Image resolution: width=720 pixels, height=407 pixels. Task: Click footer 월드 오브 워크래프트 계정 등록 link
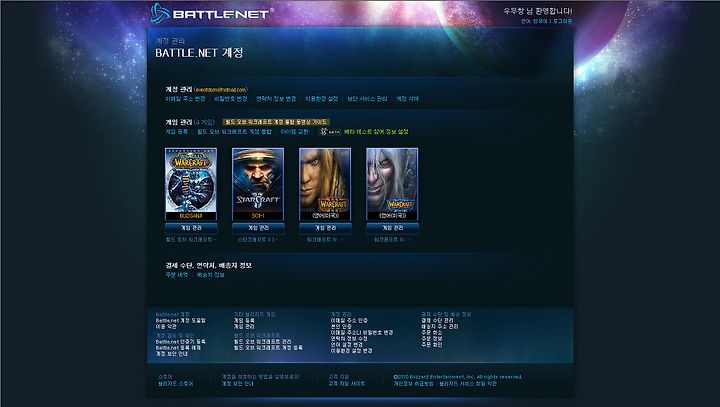(268, 348)
